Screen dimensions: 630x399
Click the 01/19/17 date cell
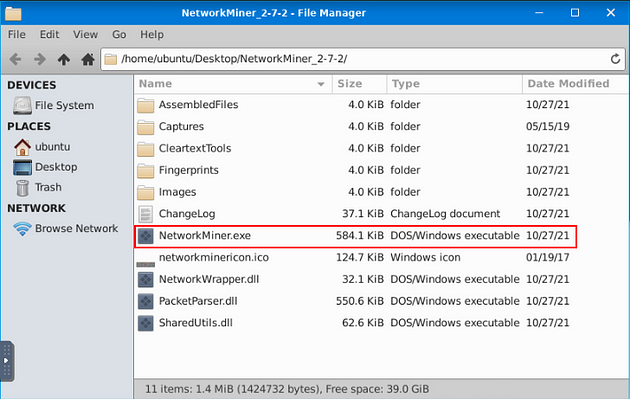[x=548, y=257]
